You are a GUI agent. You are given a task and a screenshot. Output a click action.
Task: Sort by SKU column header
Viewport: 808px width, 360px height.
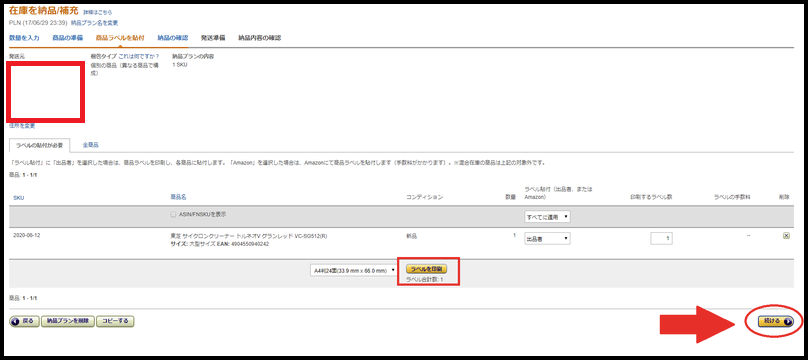click(19, 198)
